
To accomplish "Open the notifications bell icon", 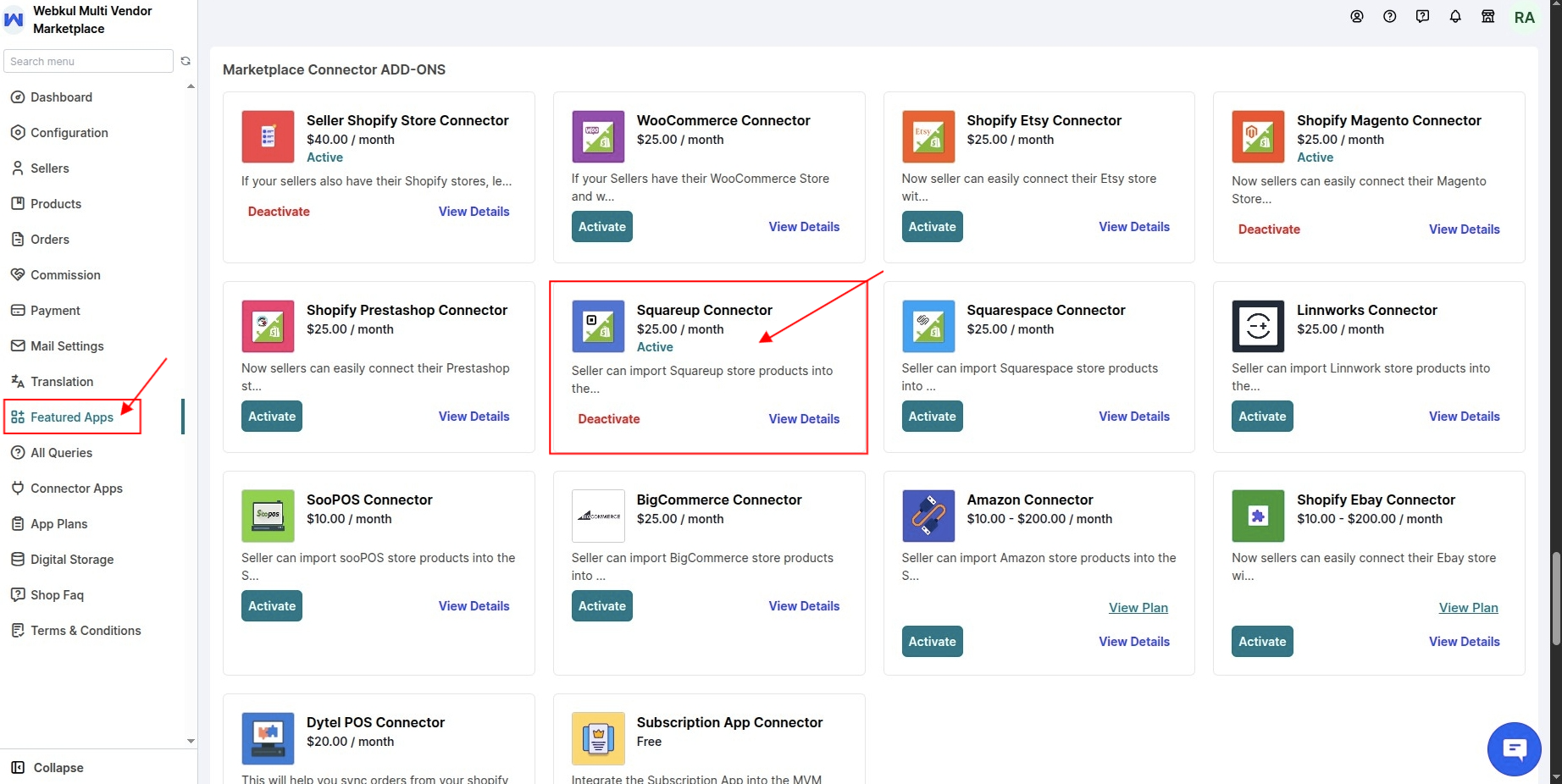I will click(1455, 17).
